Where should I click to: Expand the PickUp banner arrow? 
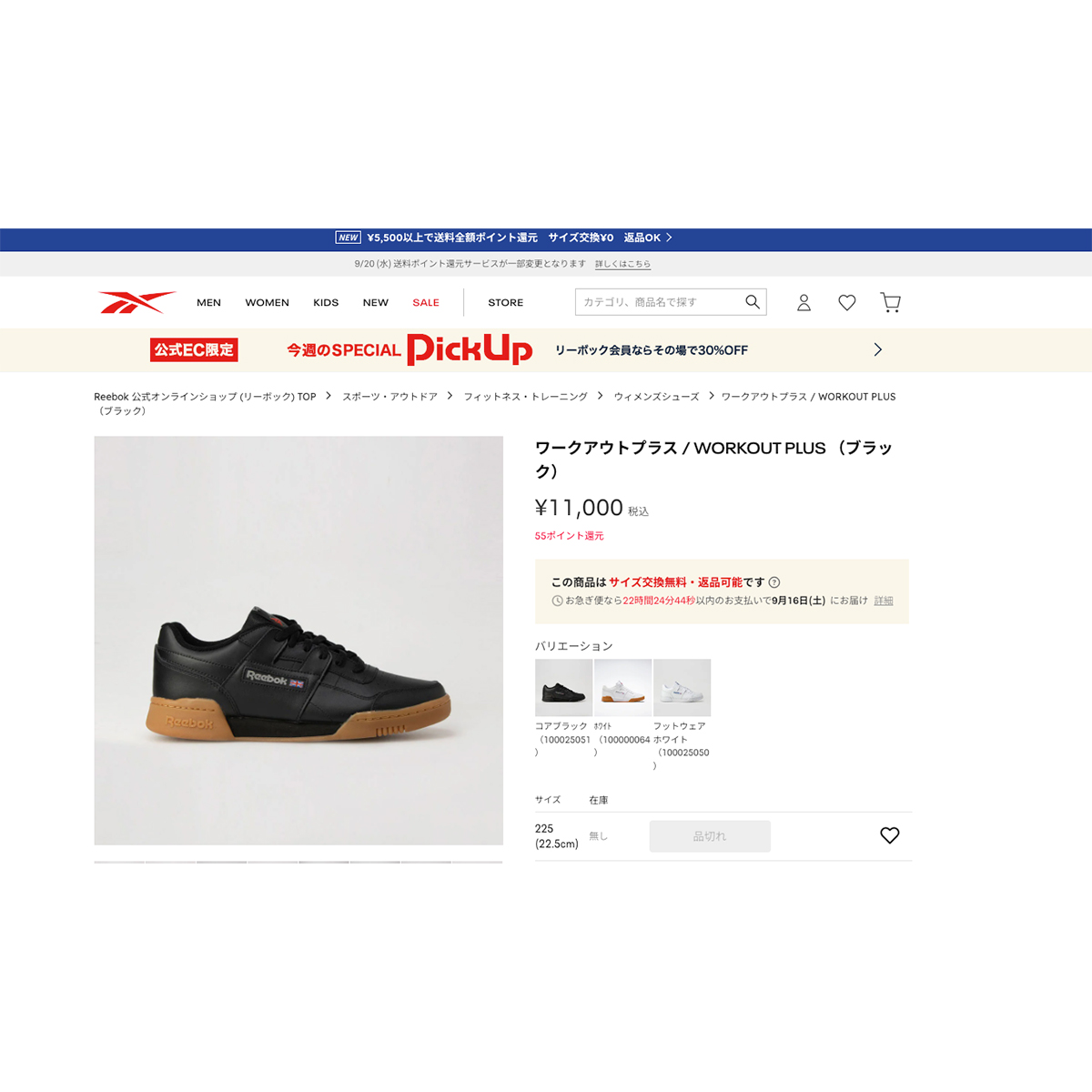[877, 349]
